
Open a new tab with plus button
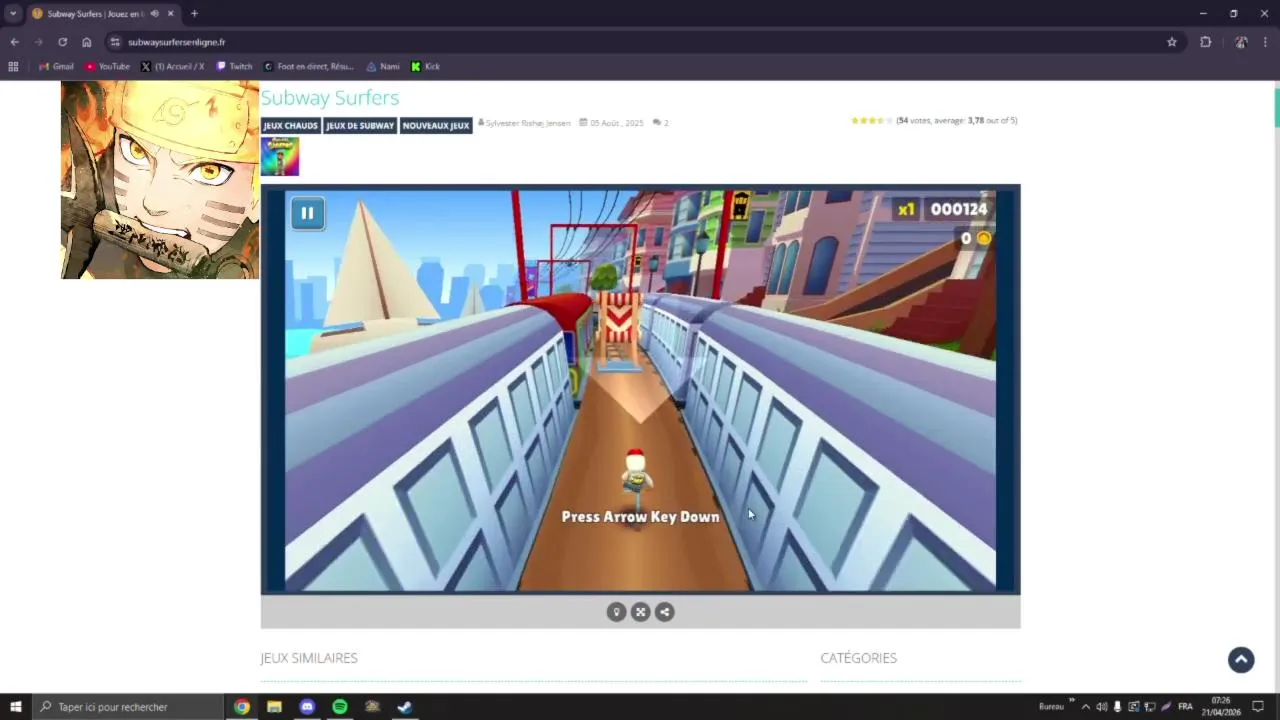point(194,14)
